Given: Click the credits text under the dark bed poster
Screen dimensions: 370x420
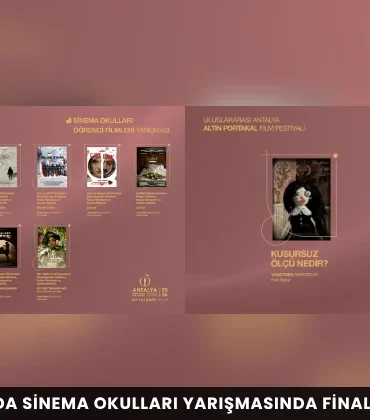Looking at the screenshot, I should point(151,204).
